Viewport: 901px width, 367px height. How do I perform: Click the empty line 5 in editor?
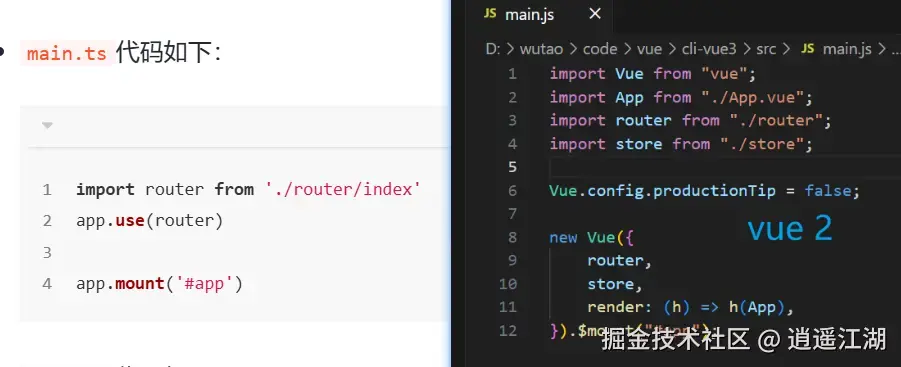[724, 167]
